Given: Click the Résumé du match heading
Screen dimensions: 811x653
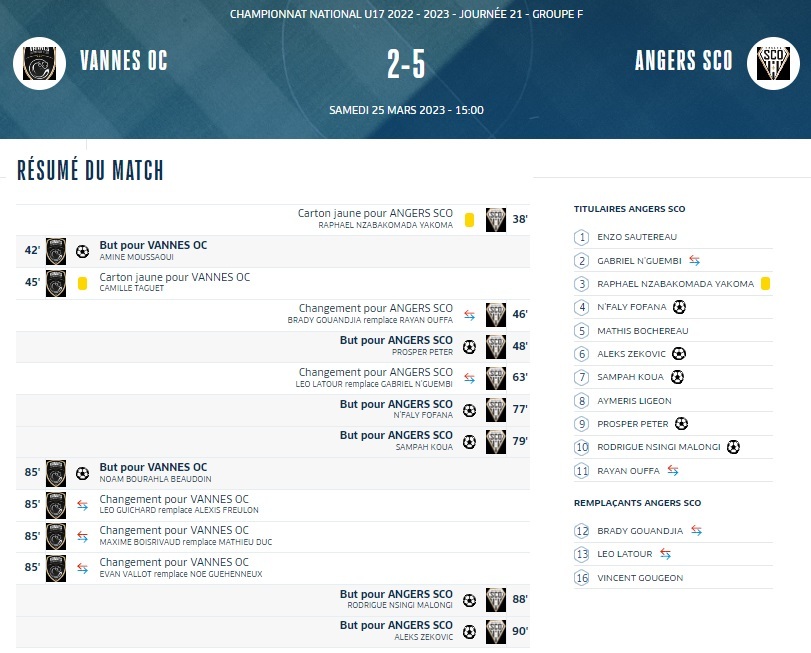Looking at the screenshot, I should [91, 171].
